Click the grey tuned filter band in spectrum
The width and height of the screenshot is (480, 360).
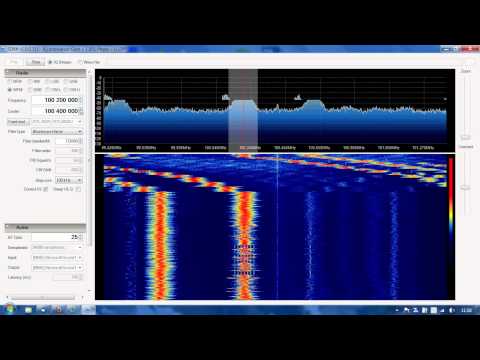243,110
